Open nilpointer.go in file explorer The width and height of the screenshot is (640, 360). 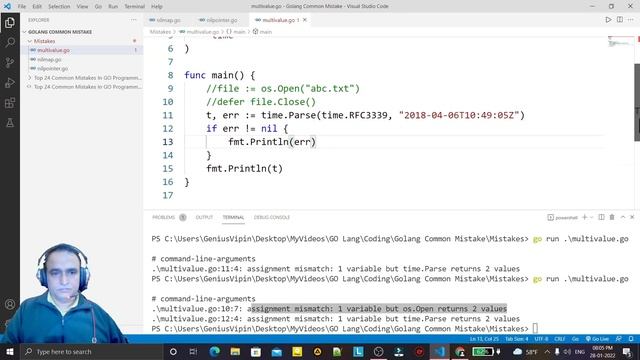click(53, 69)
